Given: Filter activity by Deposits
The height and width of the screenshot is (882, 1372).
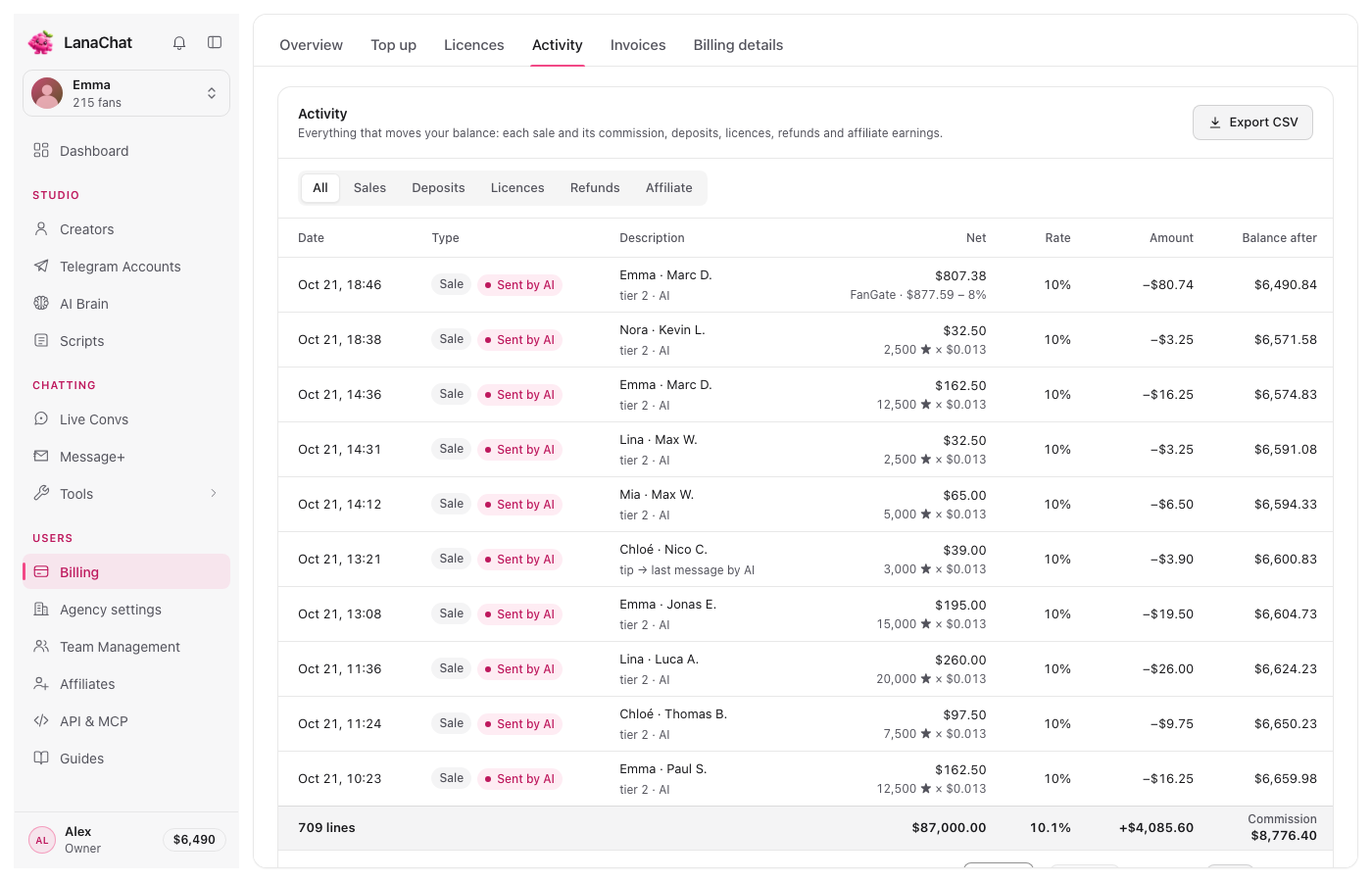Looking at the screenshot, I should (438, 188).
